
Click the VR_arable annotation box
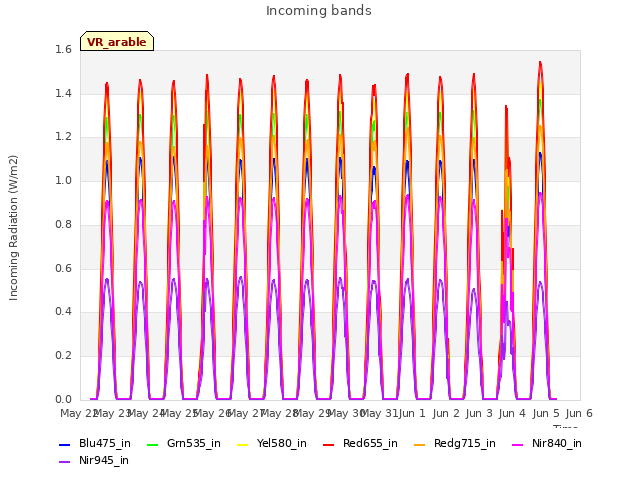[x=117, y=41]
